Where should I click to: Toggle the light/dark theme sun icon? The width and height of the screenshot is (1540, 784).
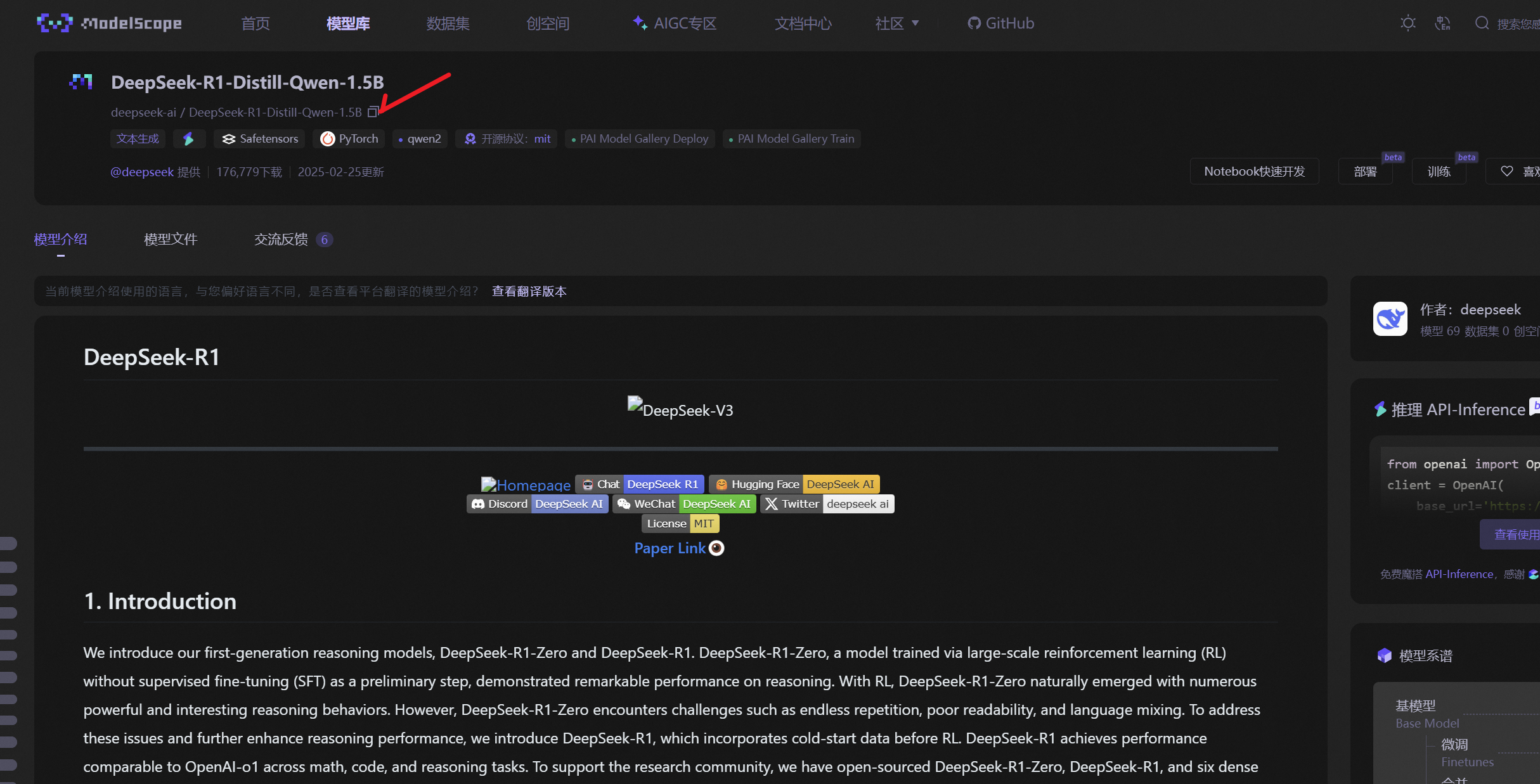pos(1407,23)
